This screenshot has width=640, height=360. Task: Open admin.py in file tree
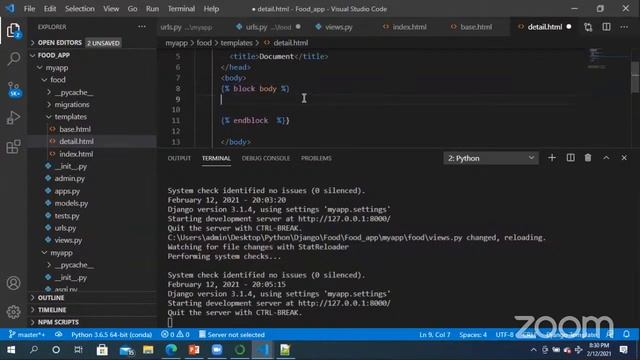click(x=69, y=178)
